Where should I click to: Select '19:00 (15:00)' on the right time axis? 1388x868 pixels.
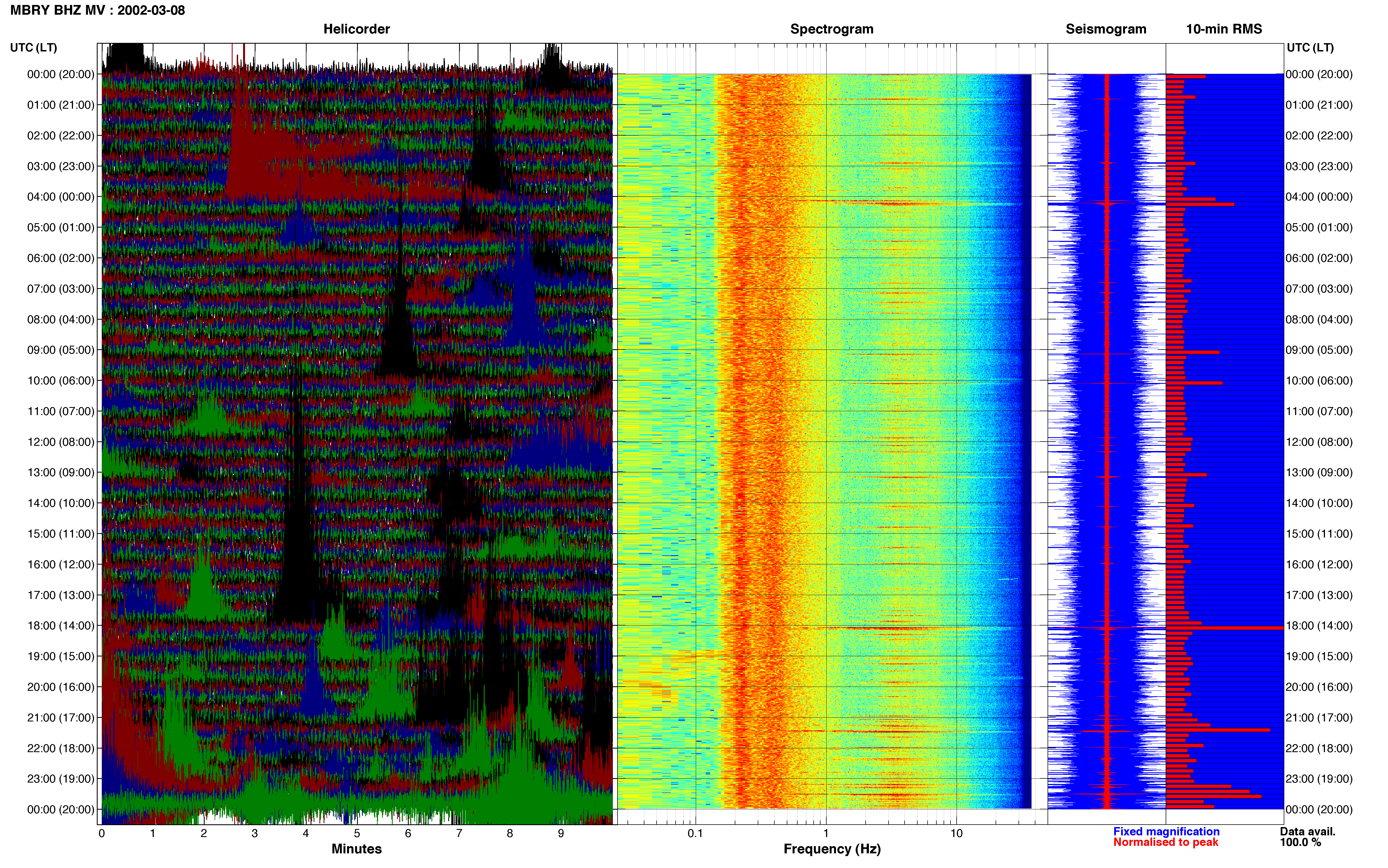[1319, 656]
